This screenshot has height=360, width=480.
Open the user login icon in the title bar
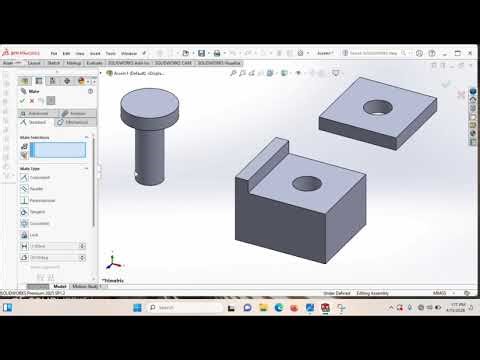point(420,53)
